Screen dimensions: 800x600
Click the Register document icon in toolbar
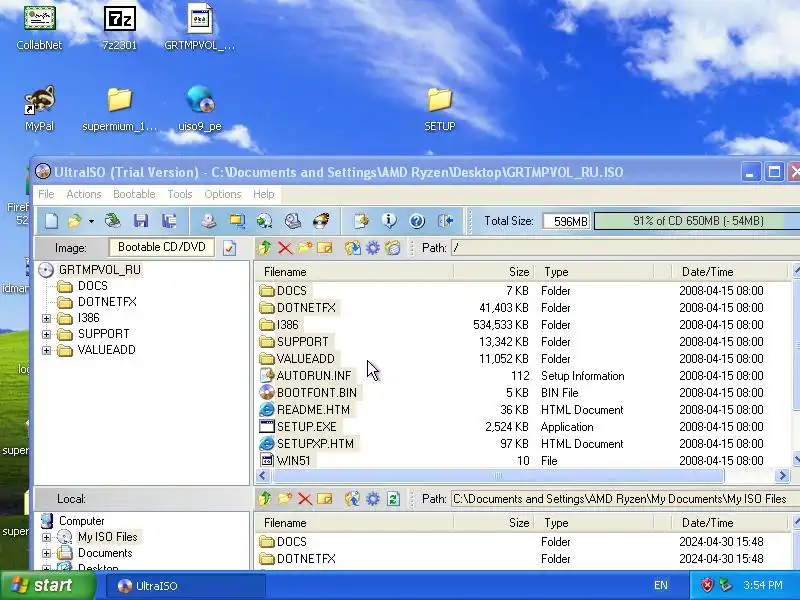tap(361, 221)
